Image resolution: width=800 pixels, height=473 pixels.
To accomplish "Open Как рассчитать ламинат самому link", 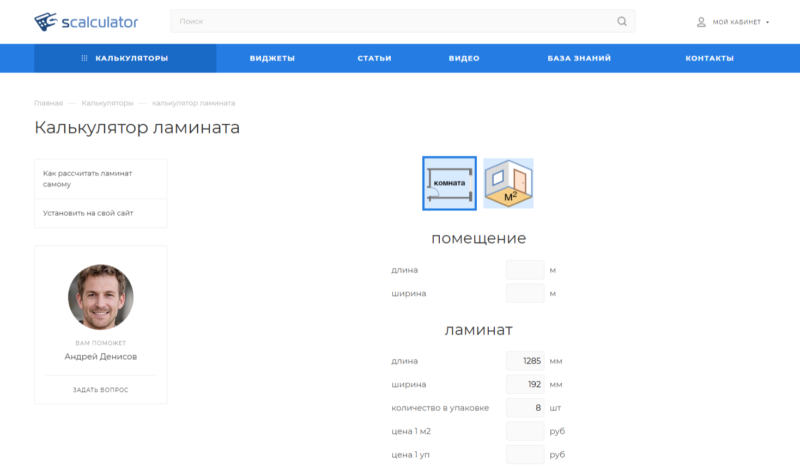I will [101, 179].
